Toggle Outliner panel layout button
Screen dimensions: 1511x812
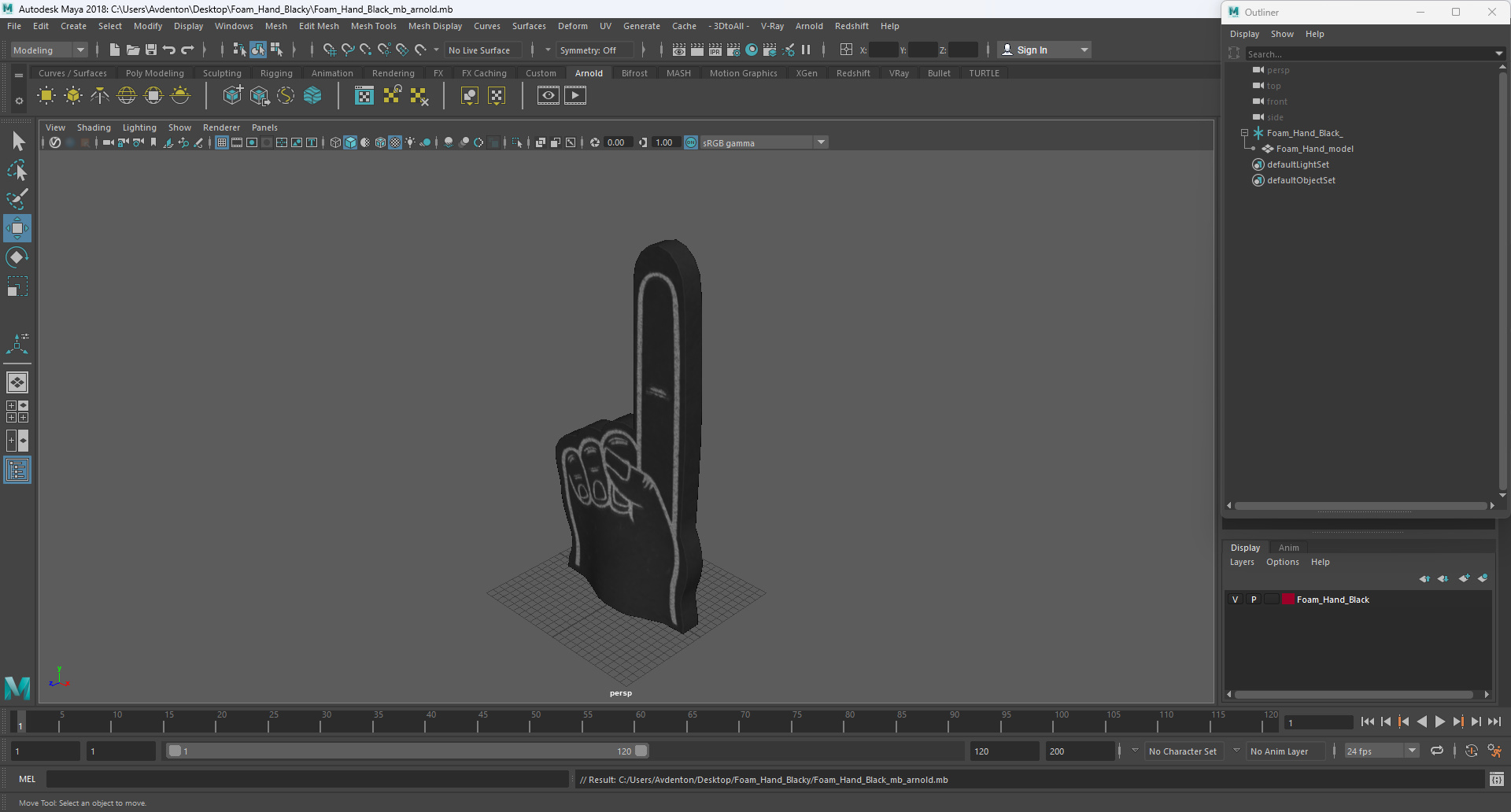coord(17,471)
